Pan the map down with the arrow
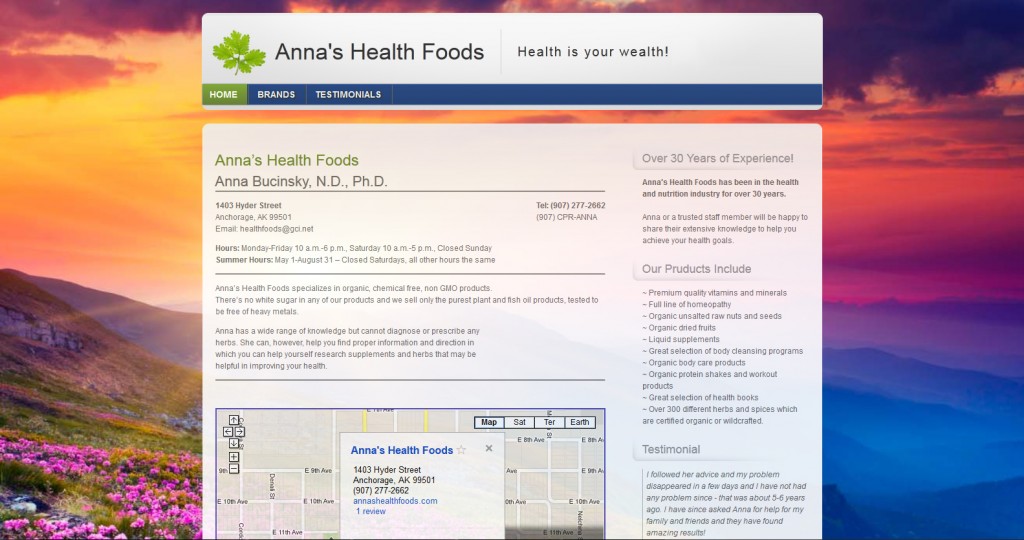1024x540 pixels. tap(234, 443)
